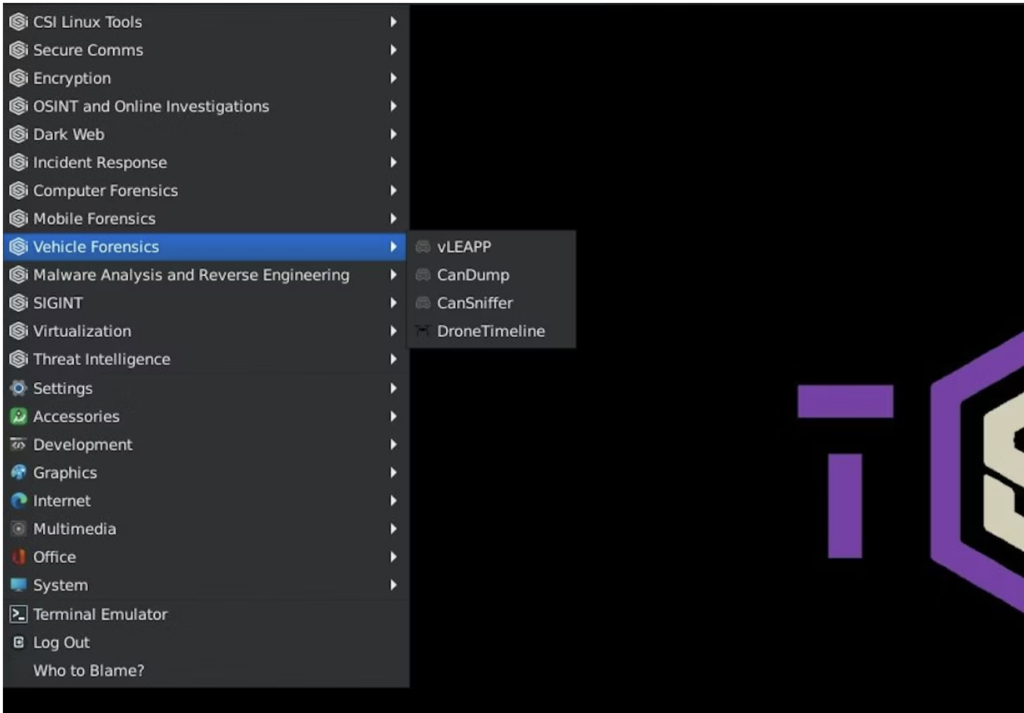Open the Computer Forensics menu entry
The image size is (1024, 713).
206,191
